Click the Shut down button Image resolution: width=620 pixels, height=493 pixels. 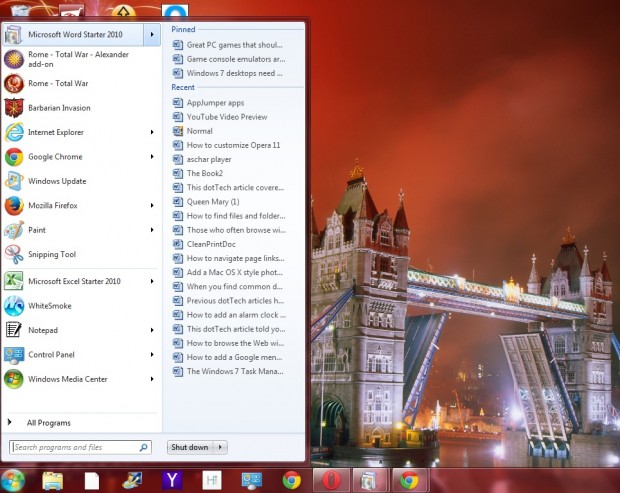pos(190,447)
